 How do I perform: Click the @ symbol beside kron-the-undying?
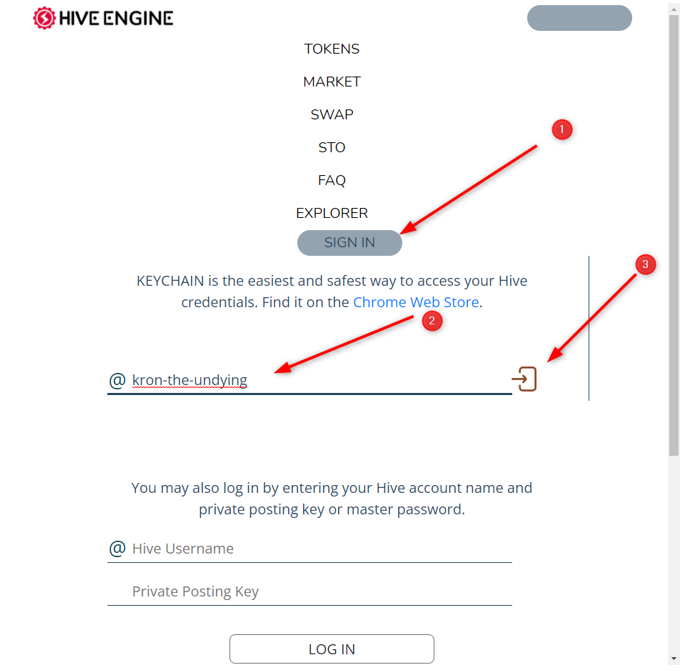pos(117,380)
